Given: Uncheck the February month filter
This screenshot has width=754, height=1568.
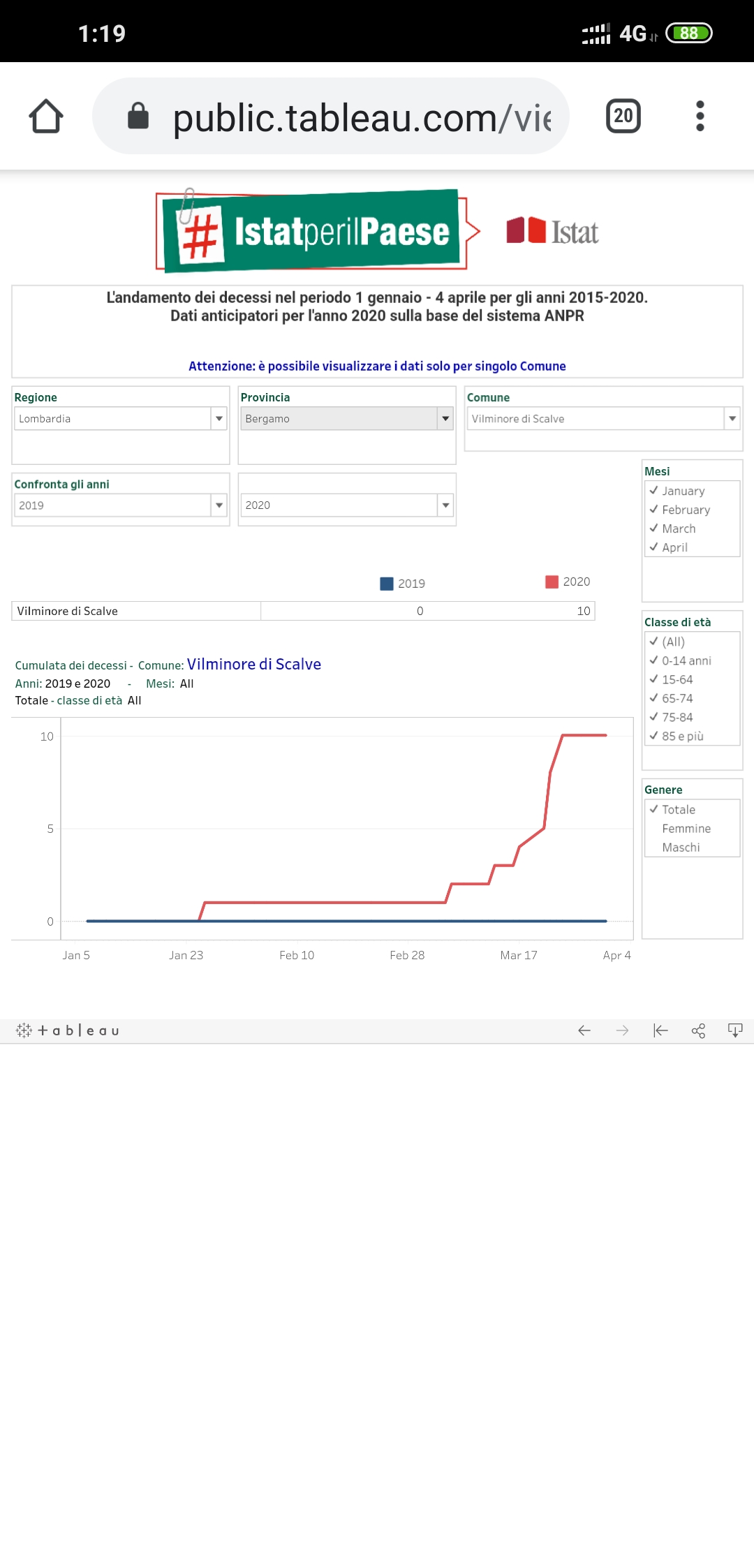Looking at the screenshot, I should 654,510.
